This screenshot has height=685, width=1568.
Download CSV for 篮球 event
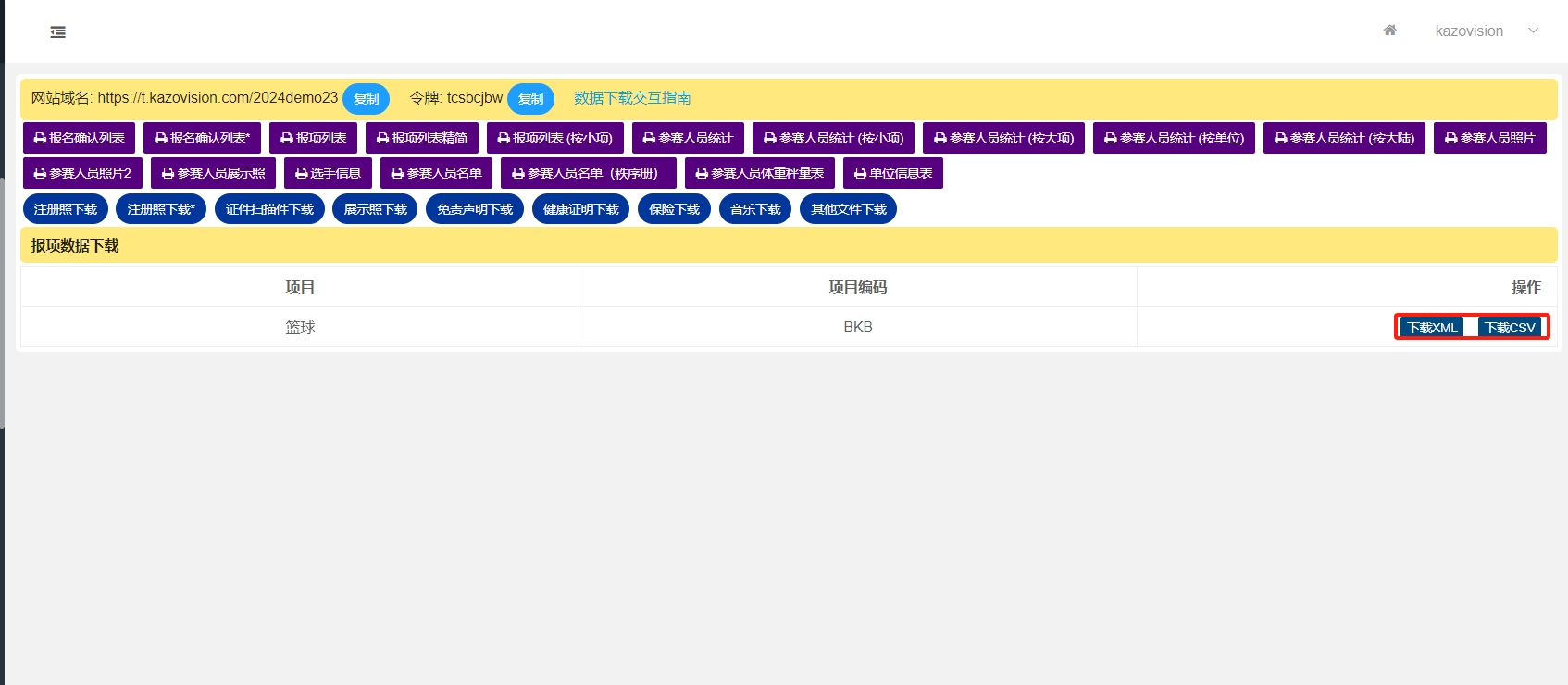1510,328
